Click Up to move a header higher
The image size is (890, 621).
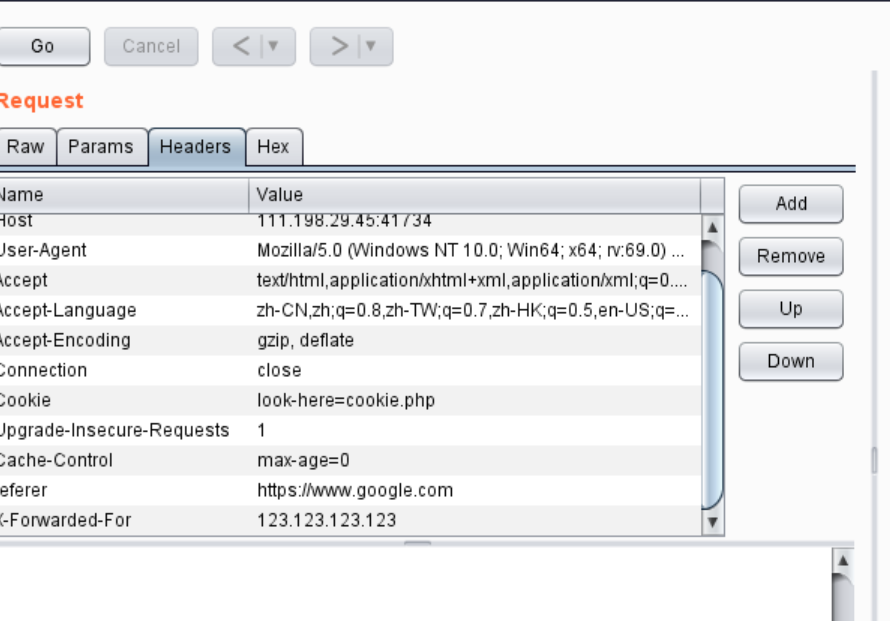pyautogui.click(x=790, y=309)
